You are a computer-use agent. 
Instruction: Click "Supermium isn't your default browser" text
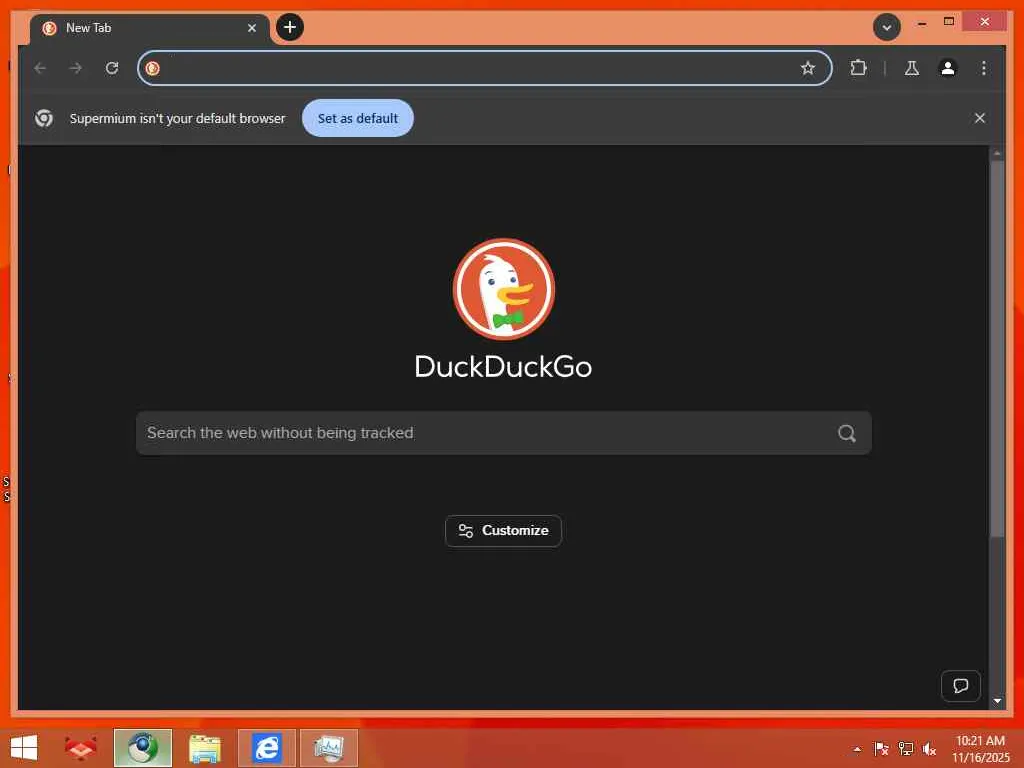coord(178,118)
